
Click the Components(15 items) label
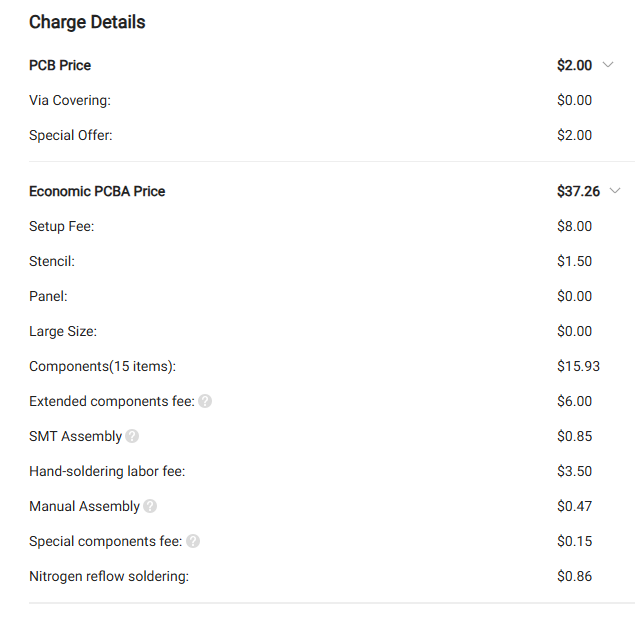(x=102, y=366)
